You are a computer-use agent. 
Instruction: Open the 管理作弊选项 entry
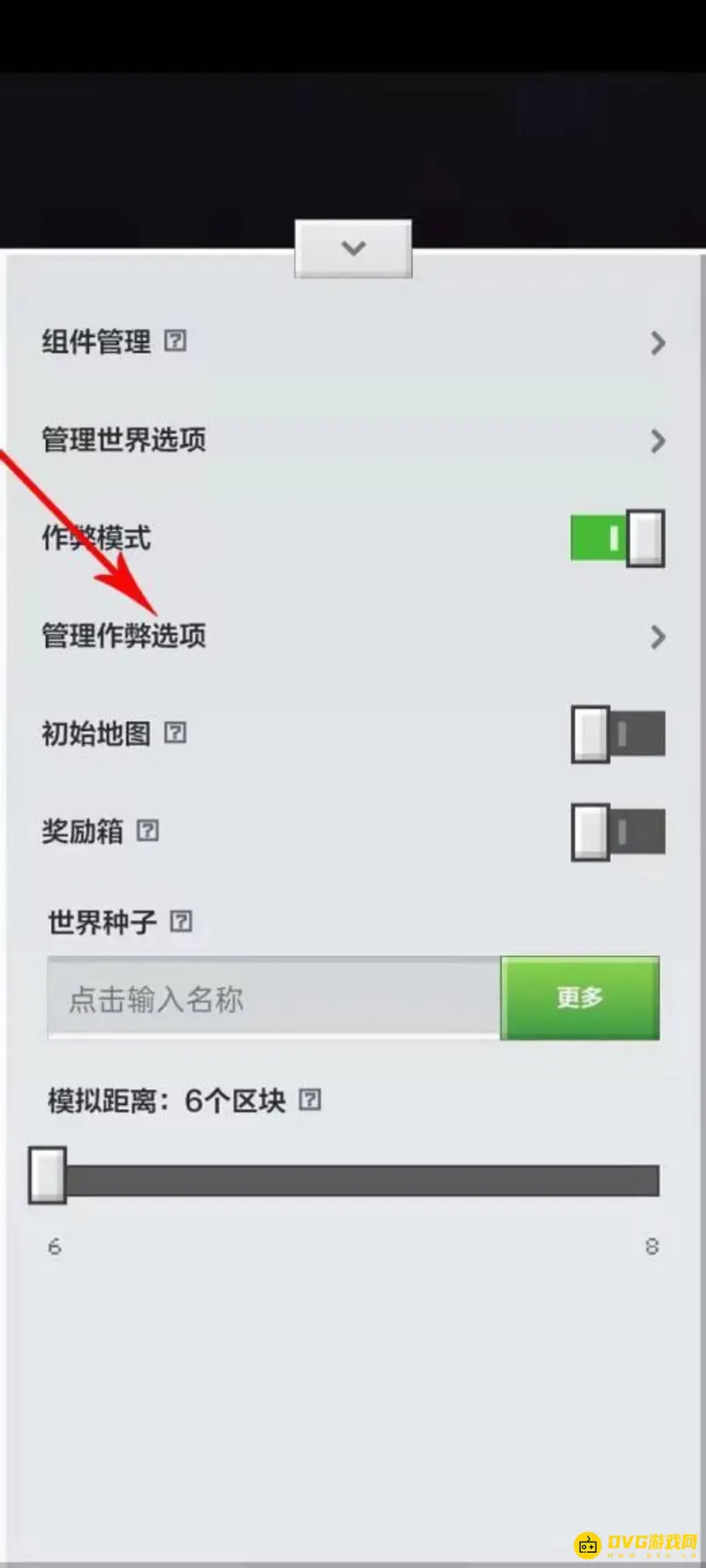point(353,636)
